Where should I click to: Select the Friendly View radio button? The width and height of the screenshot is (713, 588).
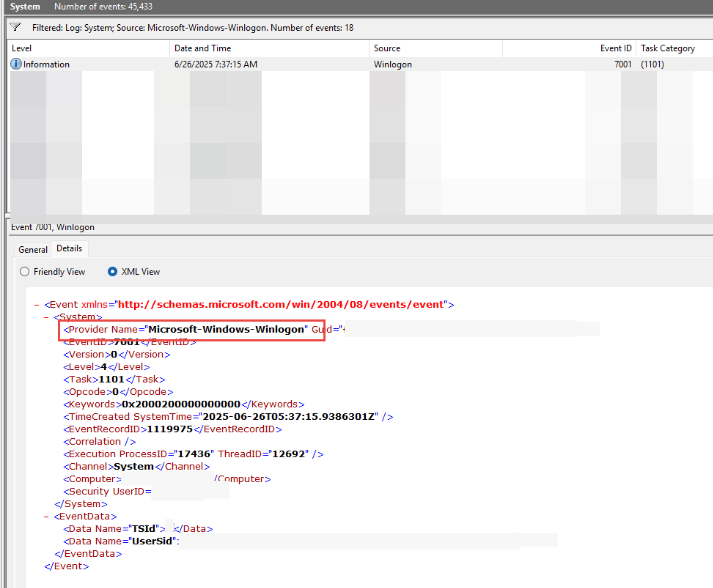(25, 271)
